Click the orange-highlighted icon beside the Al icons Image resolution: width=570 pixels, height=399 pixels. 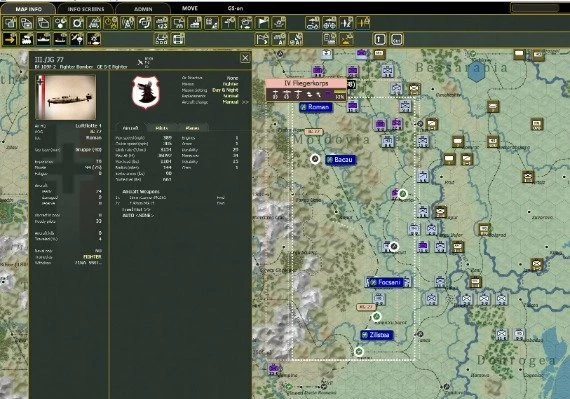click(x=346, y=39)
